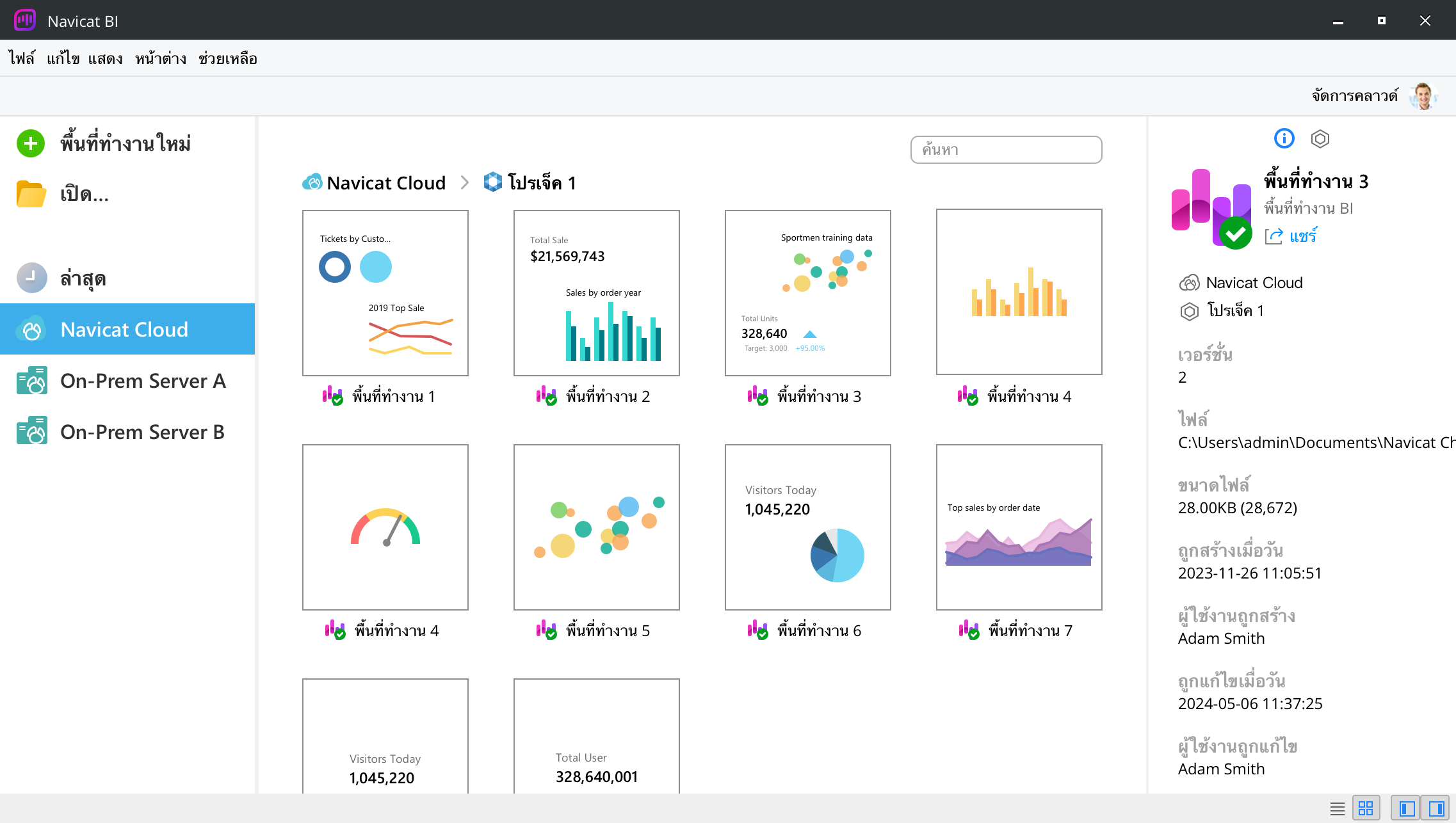This screenshot has height=823, width=1456.
Task: Open the Recent clock icon
Action: pos(31,278)
